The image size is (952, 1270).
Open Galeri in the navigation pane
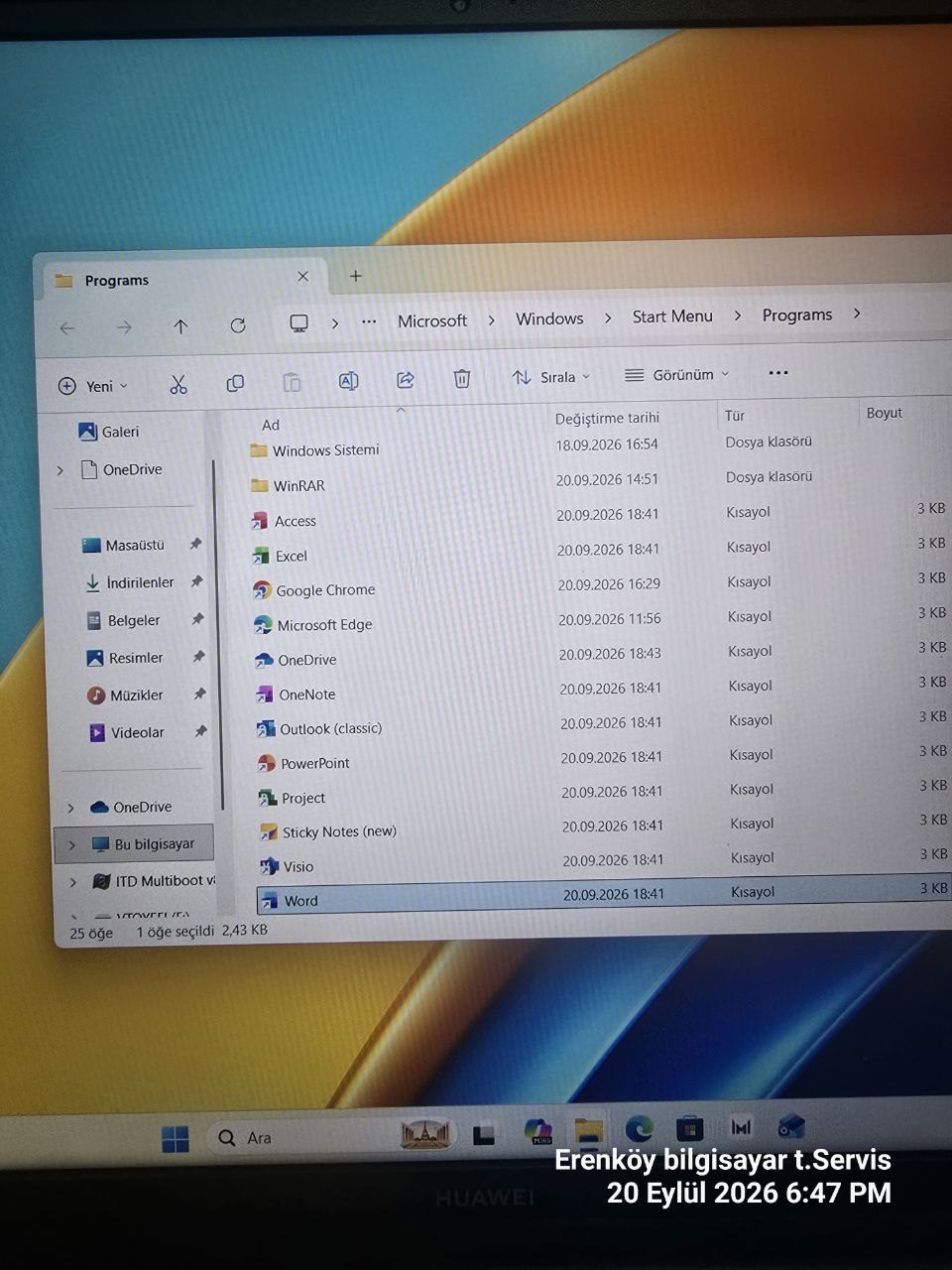coord(108,432)
